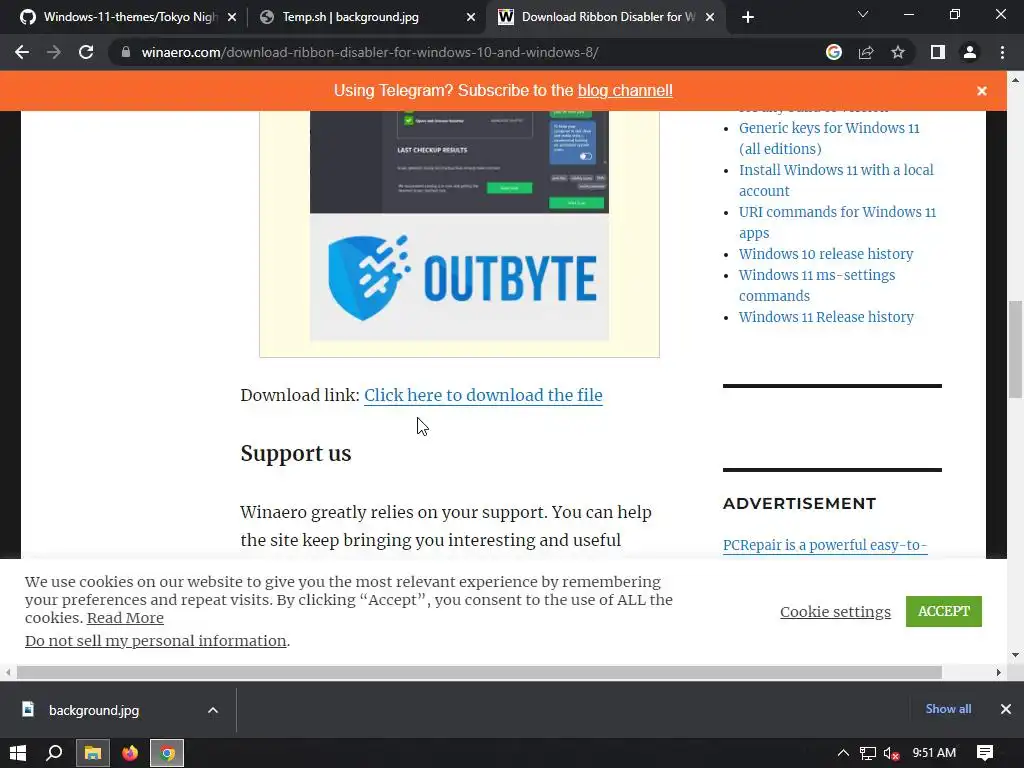The height and width of the screenshot is (768, 1024).
Task: Reload the current page
Action: tap(86, 52)
